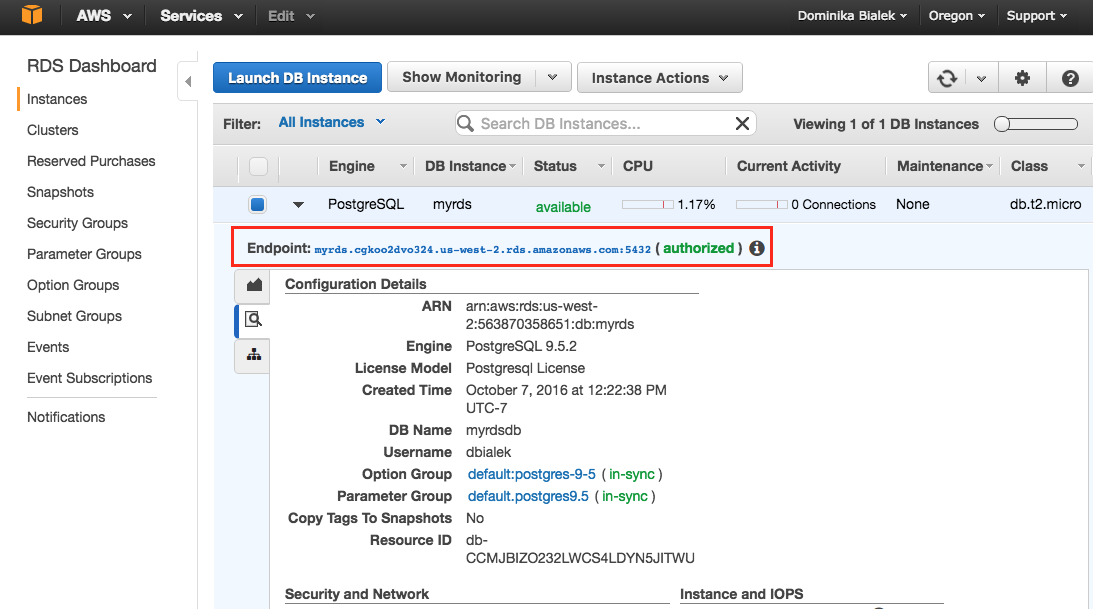Viewport: 1093px width, 609px height.
Task: Sort by Engine column header
Action: coord(352,167)
